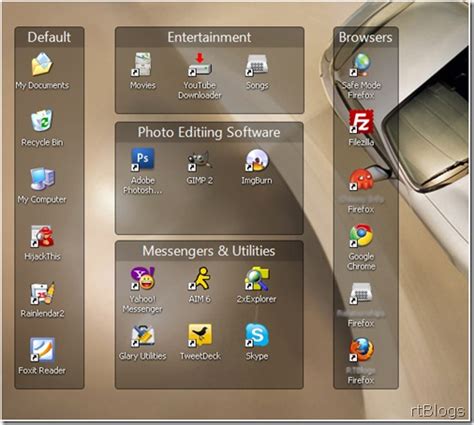Viewport: 474px width, 425px height.
Task: Select the Entertainment fence title bar
Action: tap(209, 37)
